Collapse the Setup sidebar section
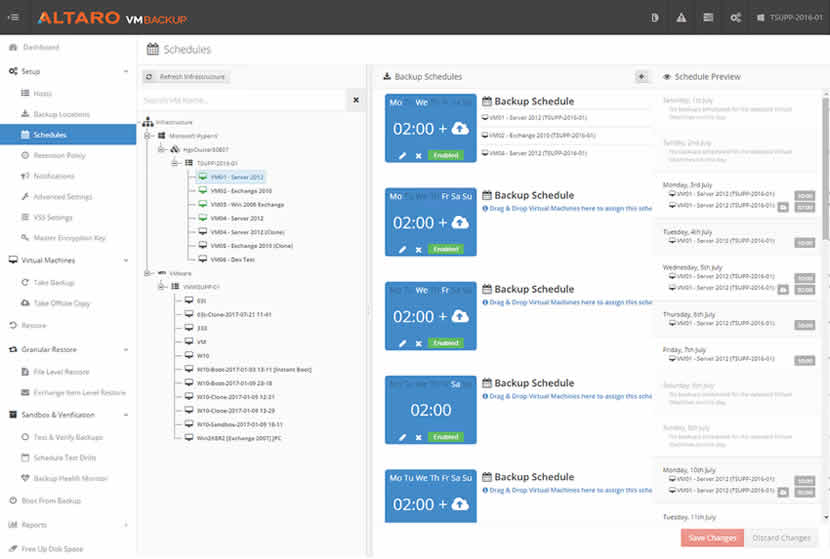830x559 pixels. [126, 71]
